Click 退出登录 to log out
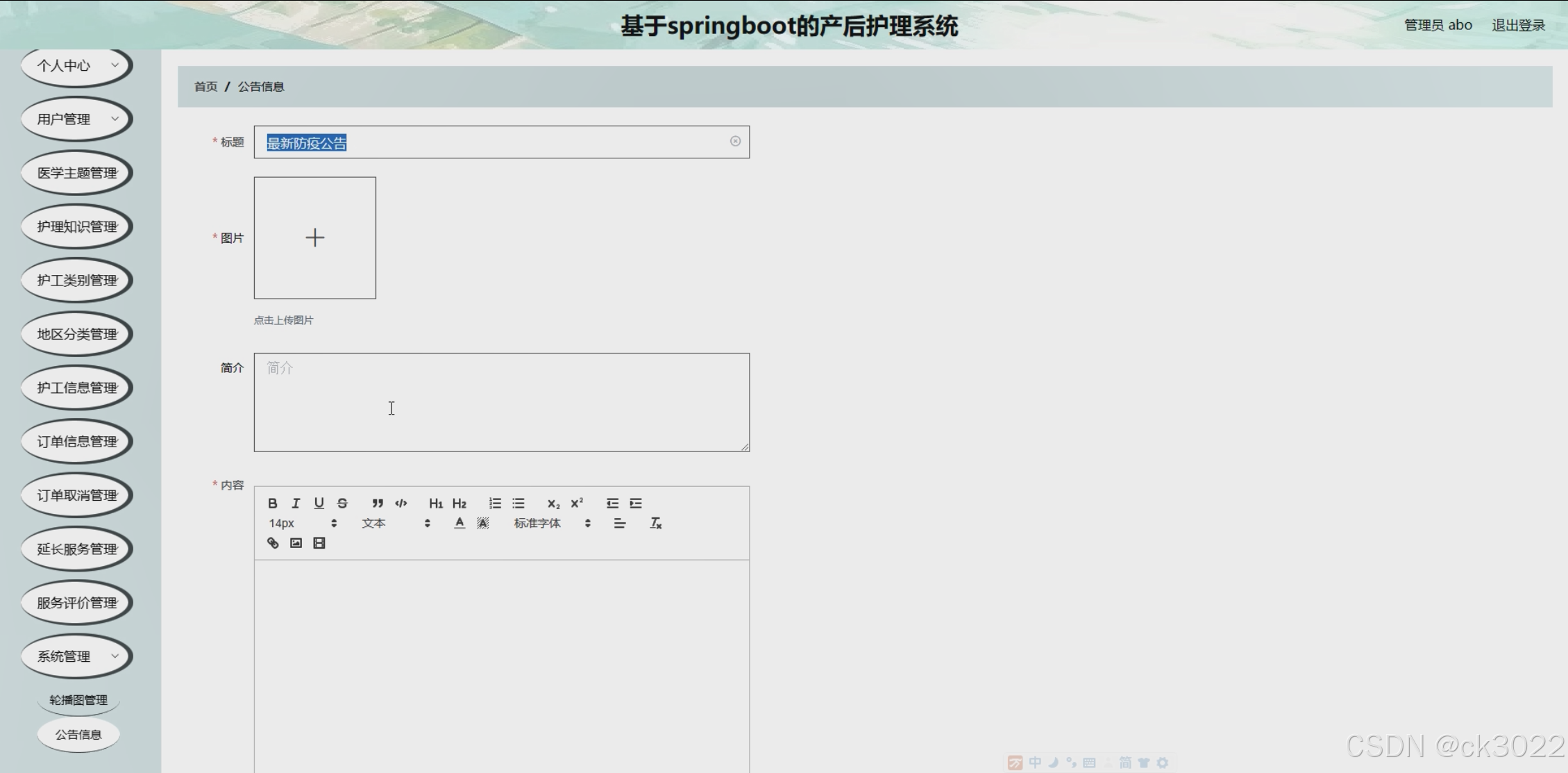This screenshot has width=1568, height=773. pyautogui.click(x=1518, y=25)
